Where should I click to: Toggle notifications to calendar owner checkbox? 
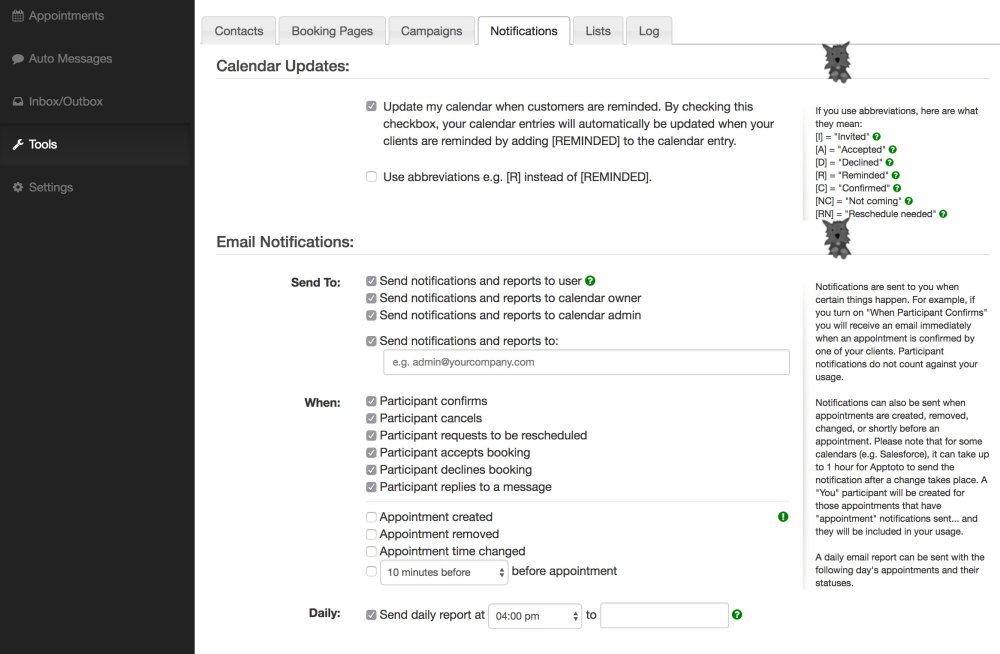pyautogui.click(x=371, y=298)
